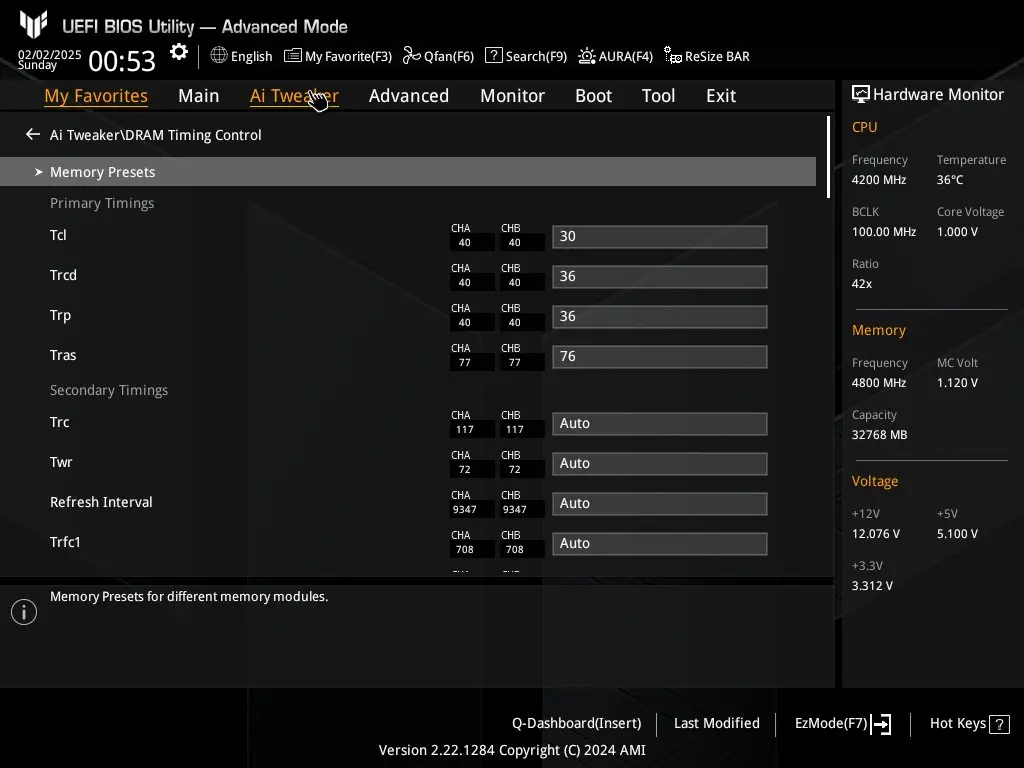
Task: Open AURA(F4) lighting settings
Action: point(615,56)
